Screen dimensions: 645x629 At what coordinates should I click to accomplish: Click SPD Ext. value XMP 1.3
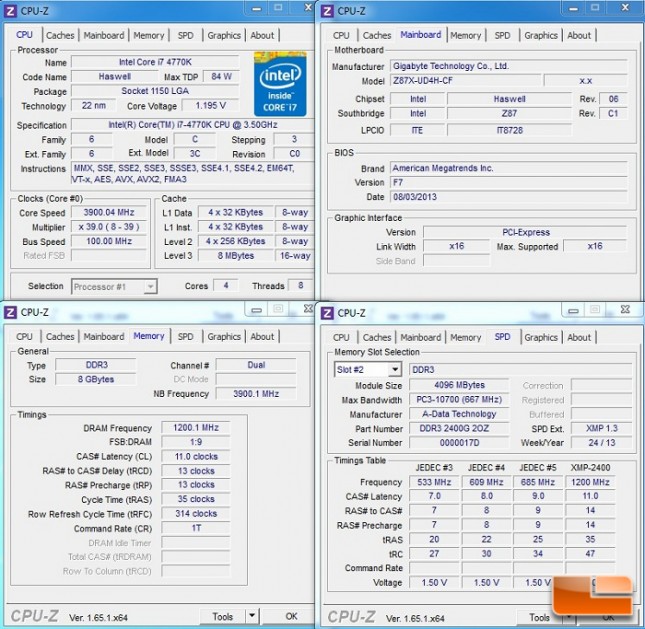pos(601,428)
